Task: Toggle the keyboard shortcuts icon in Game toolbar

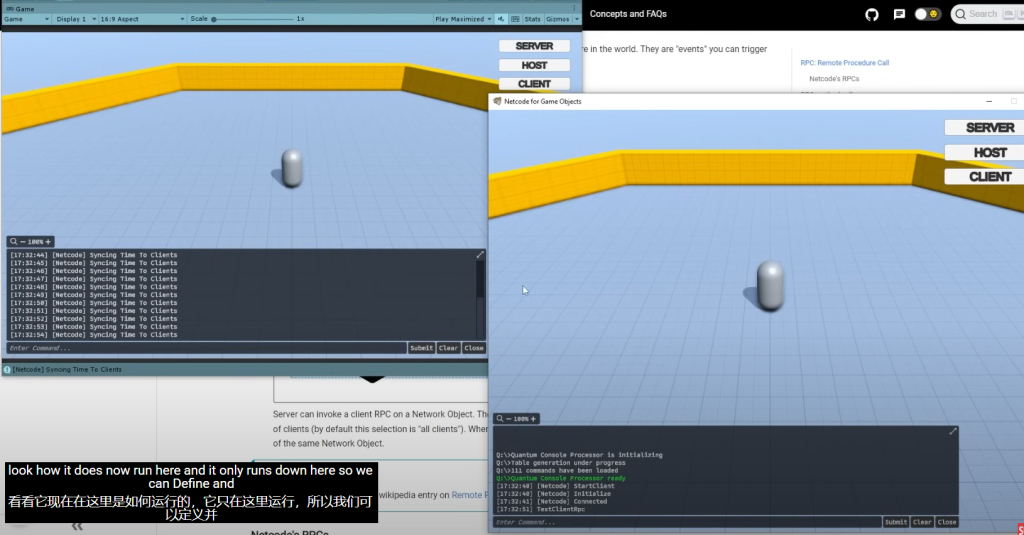Action: 514,19
